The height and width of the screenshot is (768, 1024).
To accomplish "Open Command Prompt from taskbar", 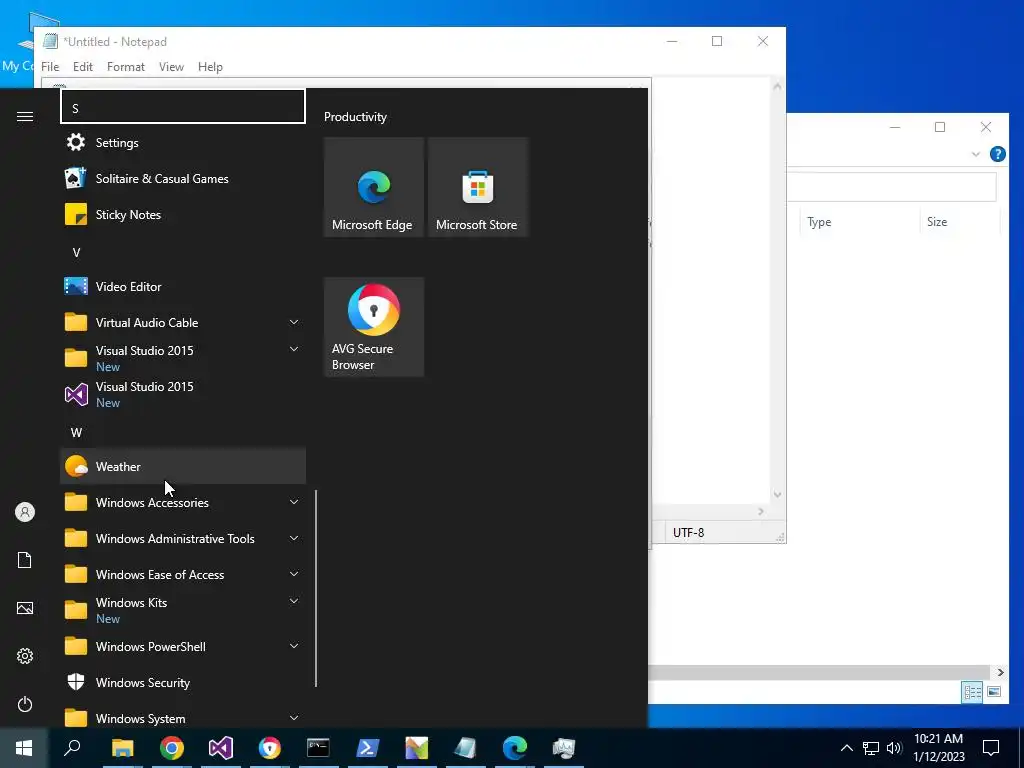I will click(318, 748).
